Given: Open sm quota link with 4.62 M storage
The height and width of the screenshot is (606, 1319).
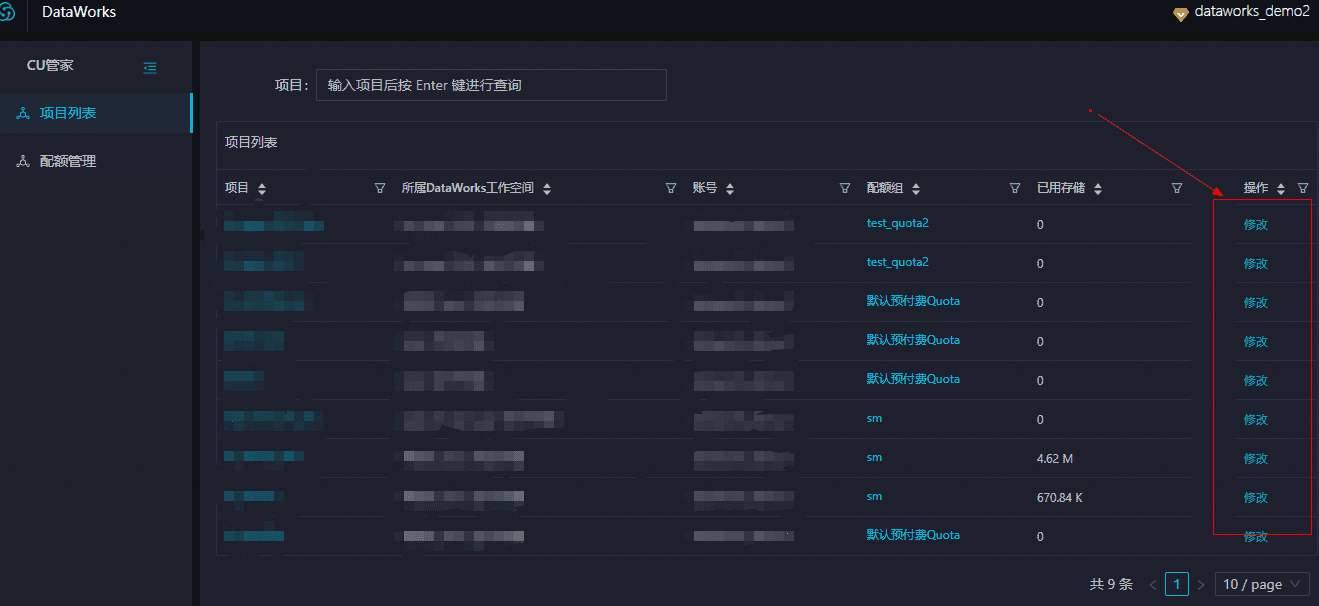Looking at the screenshot, I should coord(875,457).
